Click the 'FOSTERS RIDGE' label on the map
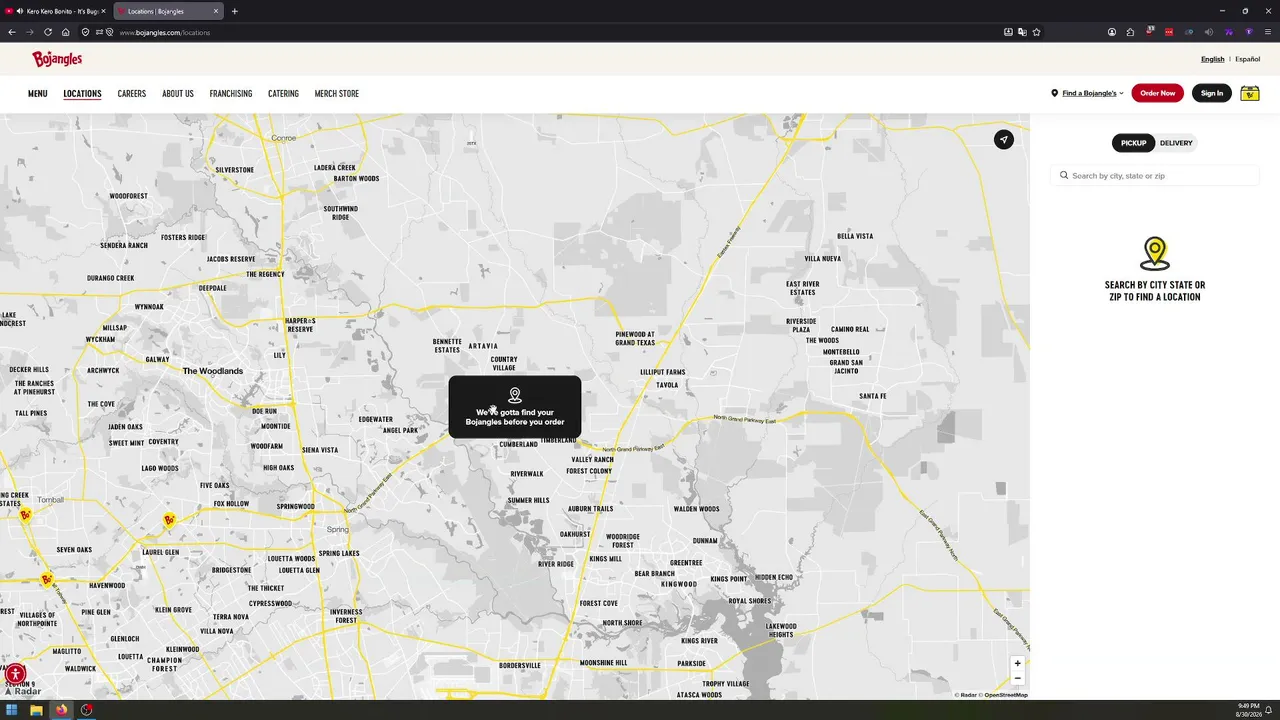This screenshot has height=720, width=1280. point(183,238)
